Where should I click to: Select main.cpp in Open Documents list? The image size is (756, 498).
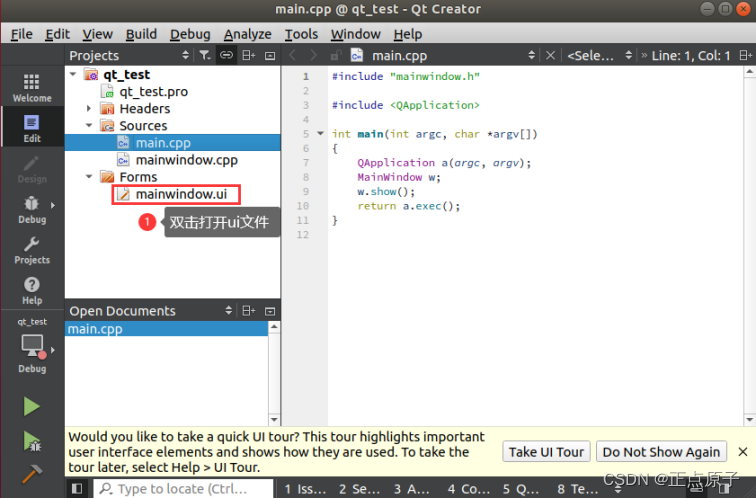click(166, 329)
